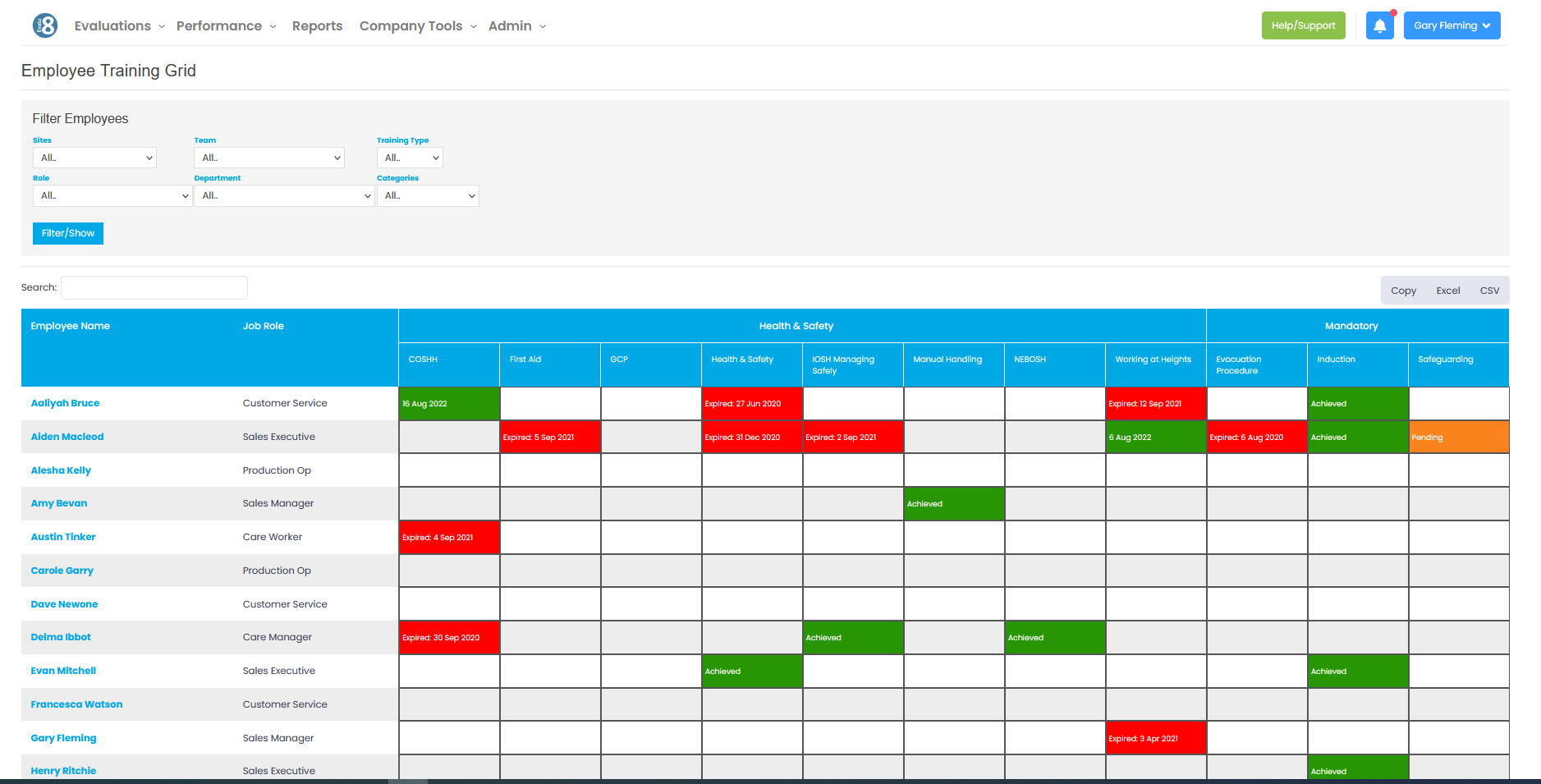This screenshot has height=784, width=1541.
Task: Open the Team filter dropdown
Action: pos(268,158)
